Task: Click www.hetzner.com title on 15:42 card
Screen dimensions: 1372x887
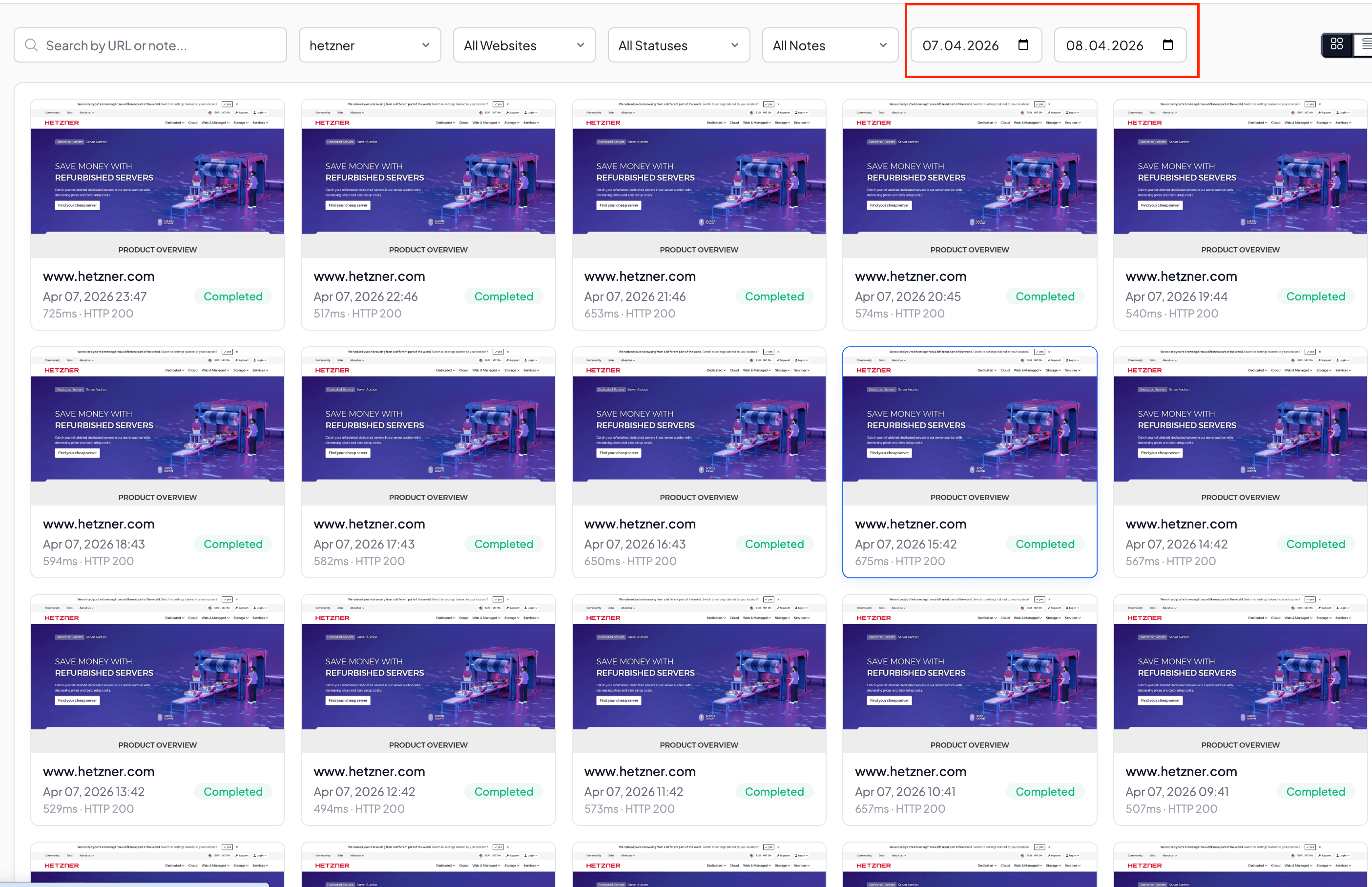Action: (x=910, y=524)
